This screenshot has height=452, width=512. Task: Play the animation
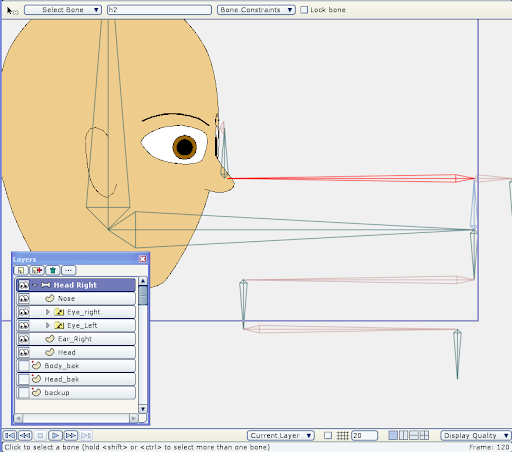click(55, 435)
